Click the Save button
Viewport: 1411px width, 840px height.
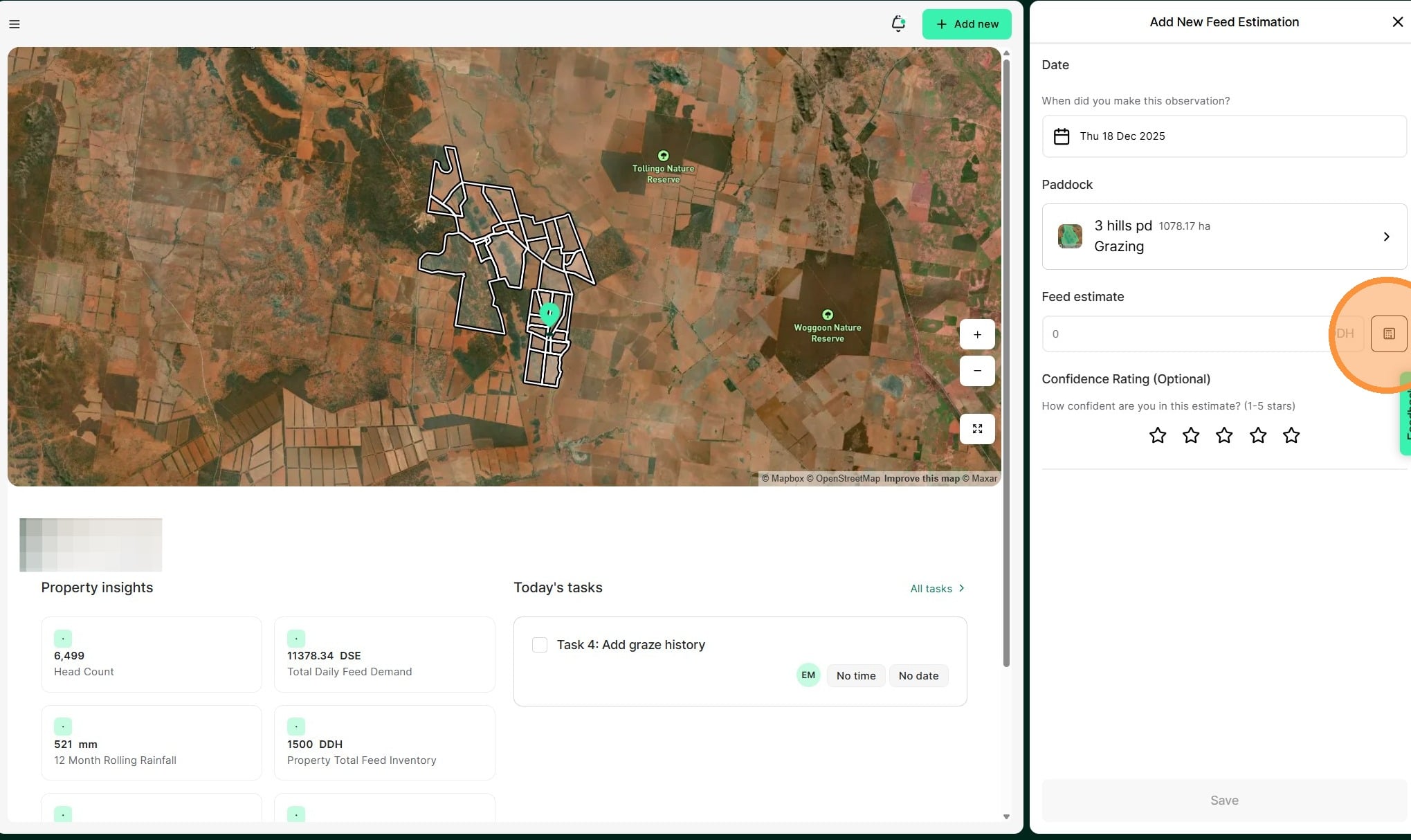coord(1223,800)
